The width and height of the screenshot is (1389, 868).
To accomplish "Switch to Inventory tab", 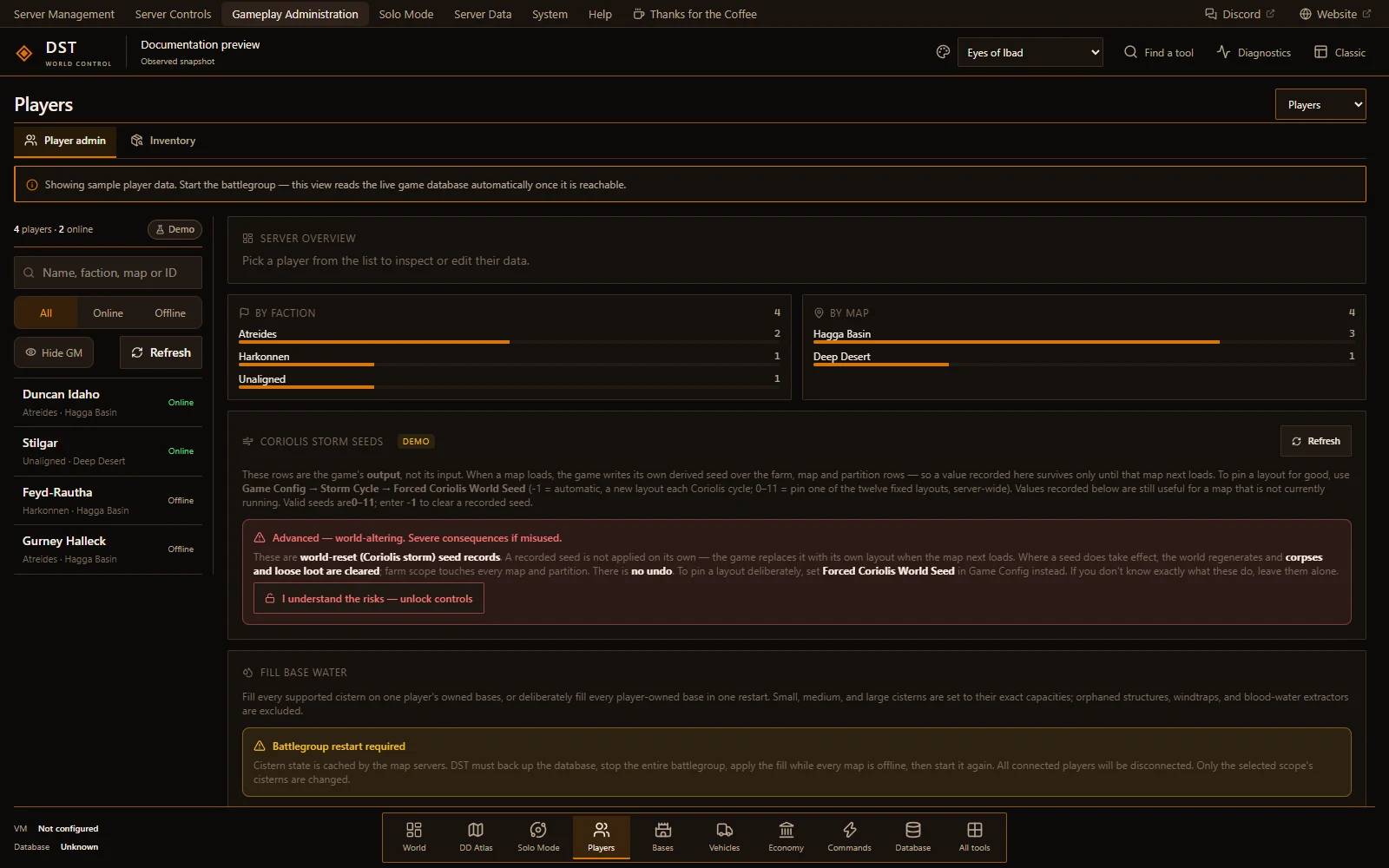I will [163, 141].
